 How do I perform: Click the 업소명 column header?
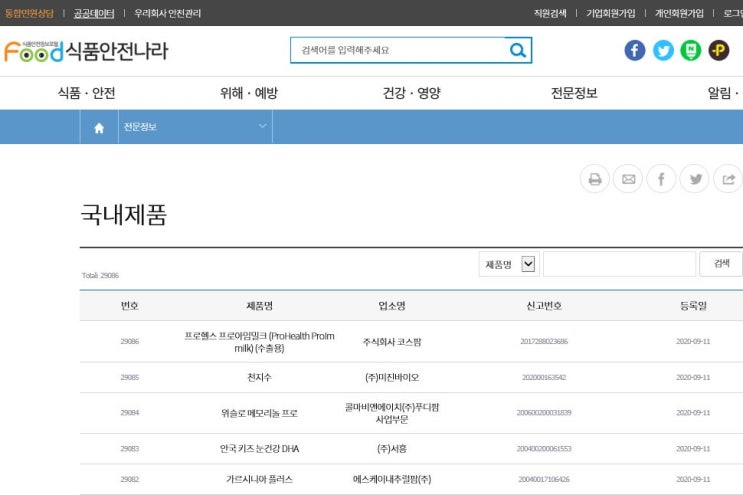(x=392, y=306)
